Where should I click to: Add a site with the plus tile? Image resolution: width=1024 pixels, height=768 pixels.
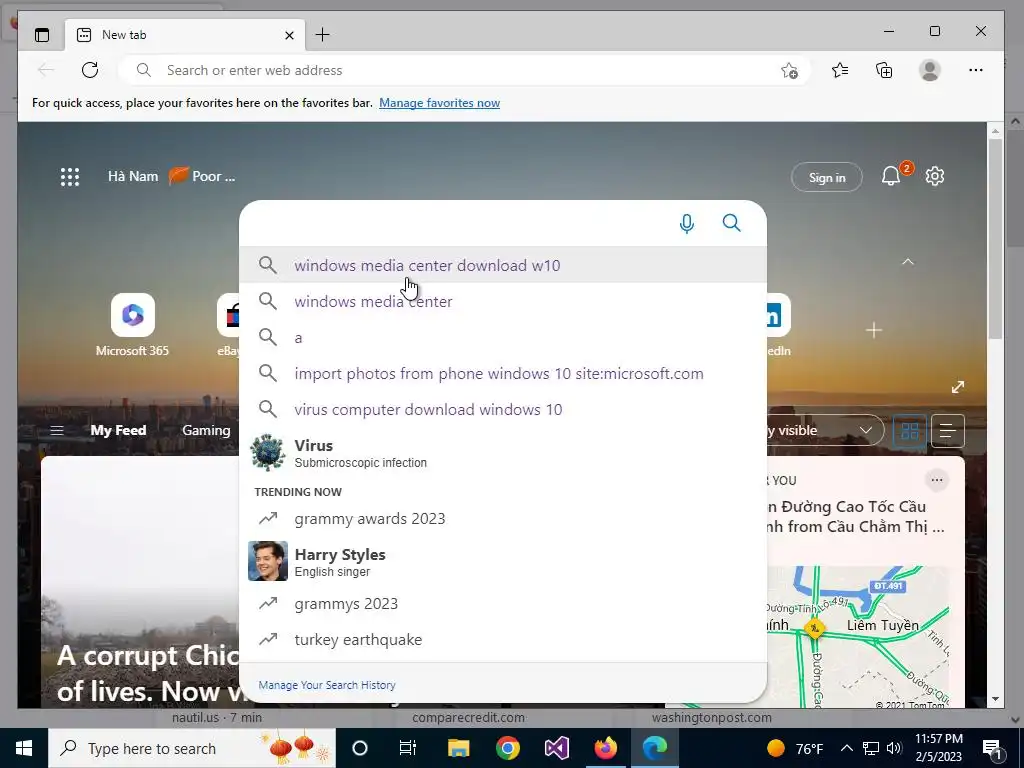(874, 330)
